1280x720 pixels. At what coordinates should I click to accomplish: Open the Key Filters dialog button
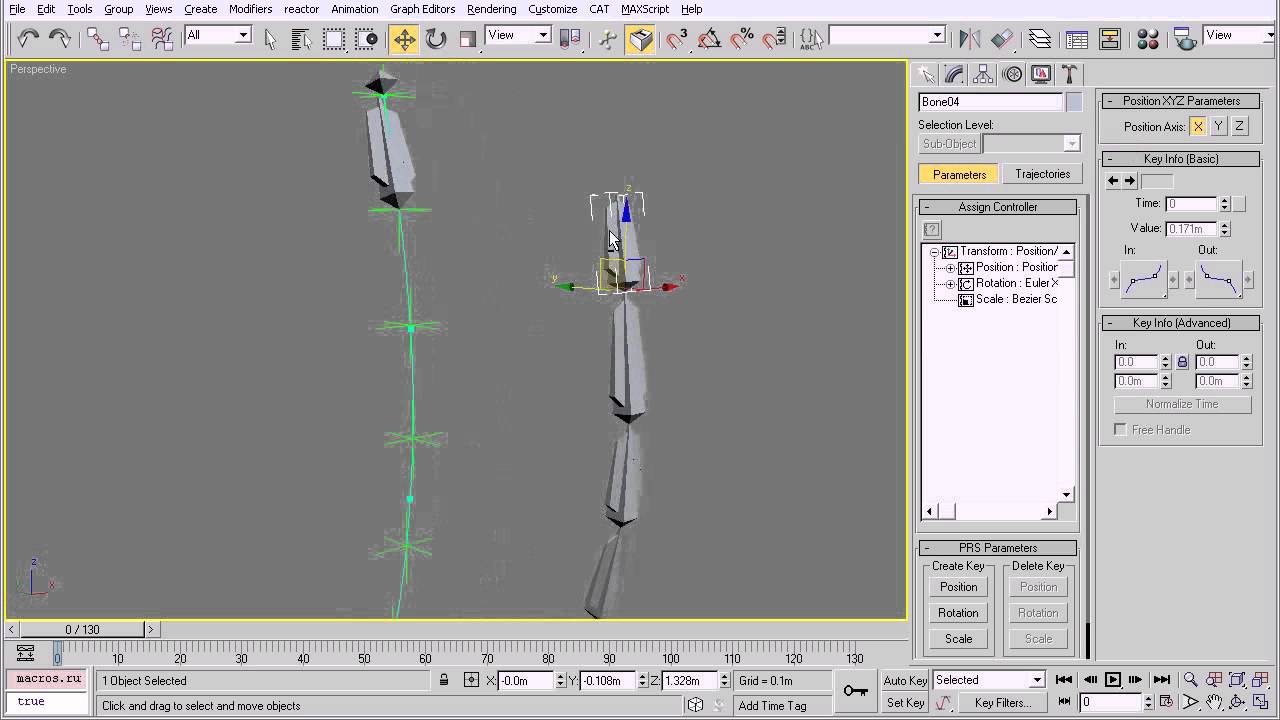point(1003,703)
